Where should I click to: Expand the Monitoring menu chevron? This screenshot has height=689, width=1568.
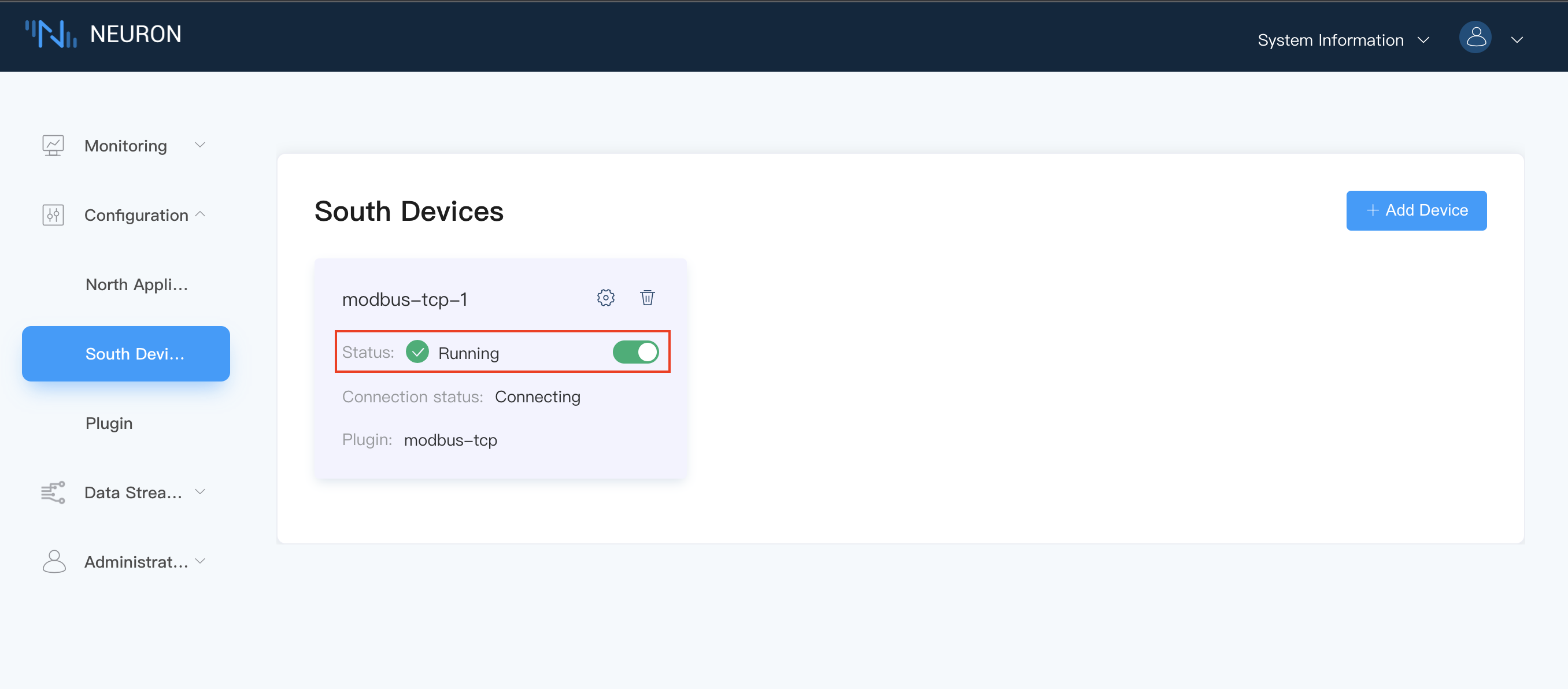[x=199, y=145]
